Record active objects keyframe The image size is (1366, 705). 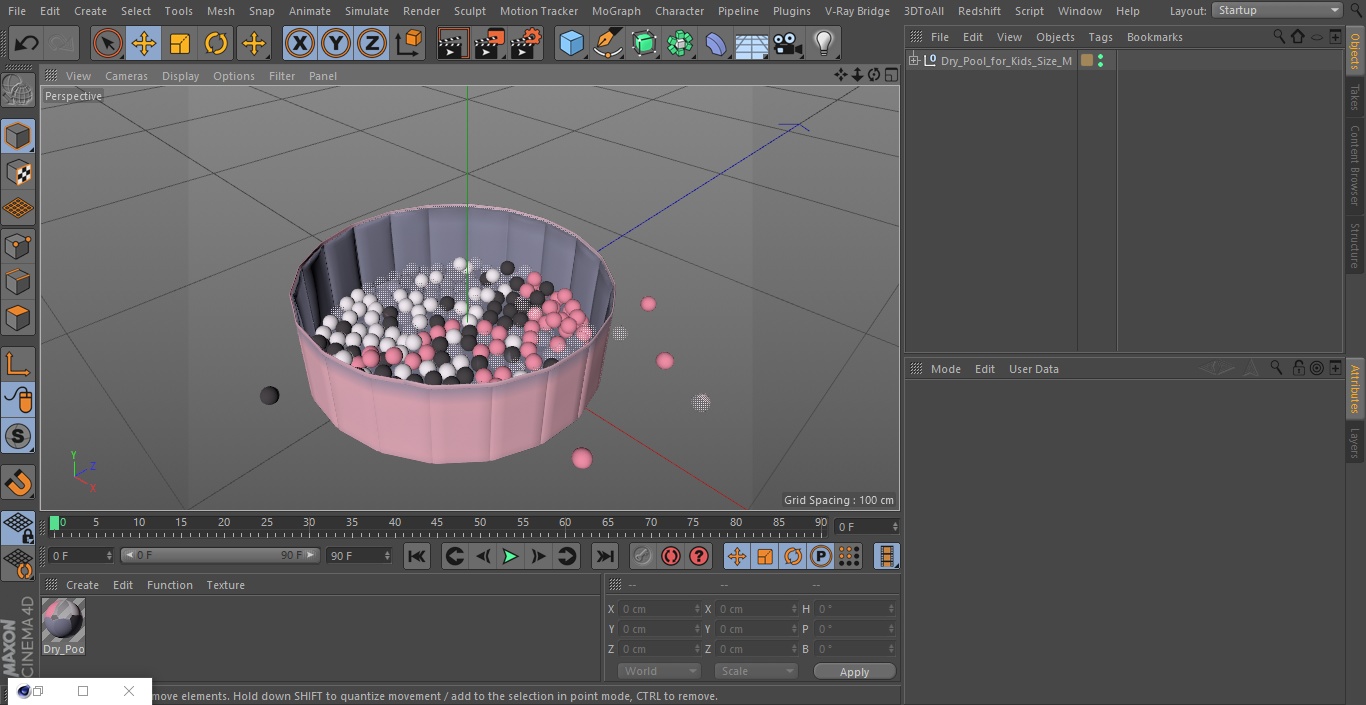coord(643,556)
